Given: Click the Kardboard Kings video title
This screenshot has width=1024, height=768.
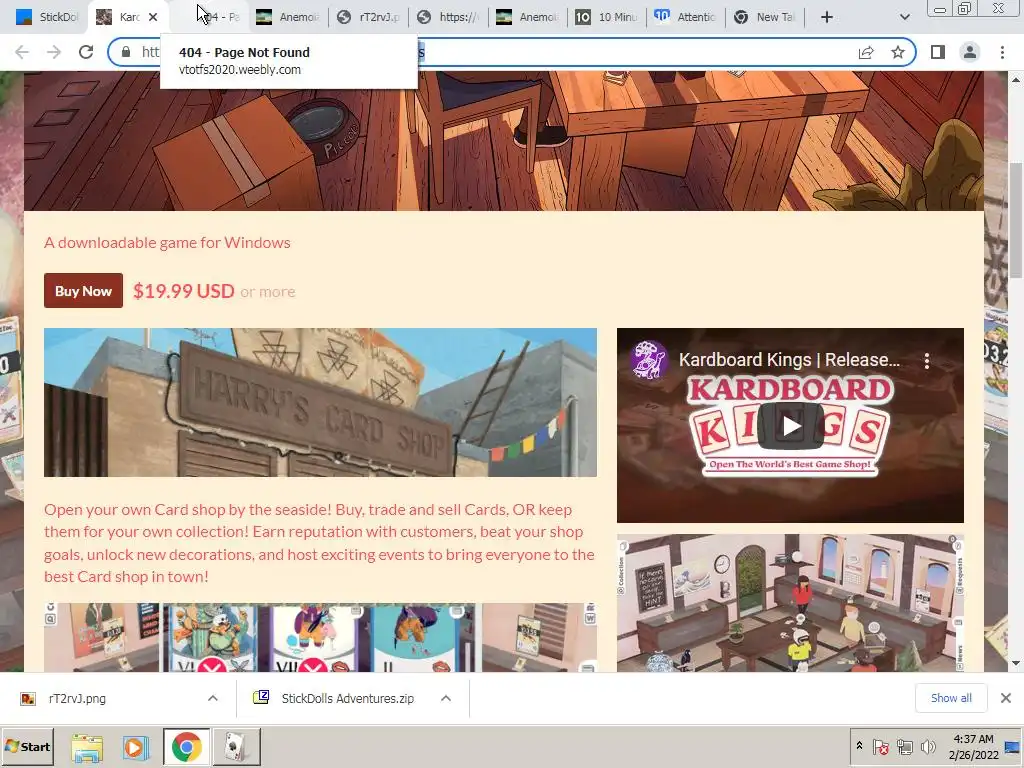Looking at the screenshot, I should point(789,360).
